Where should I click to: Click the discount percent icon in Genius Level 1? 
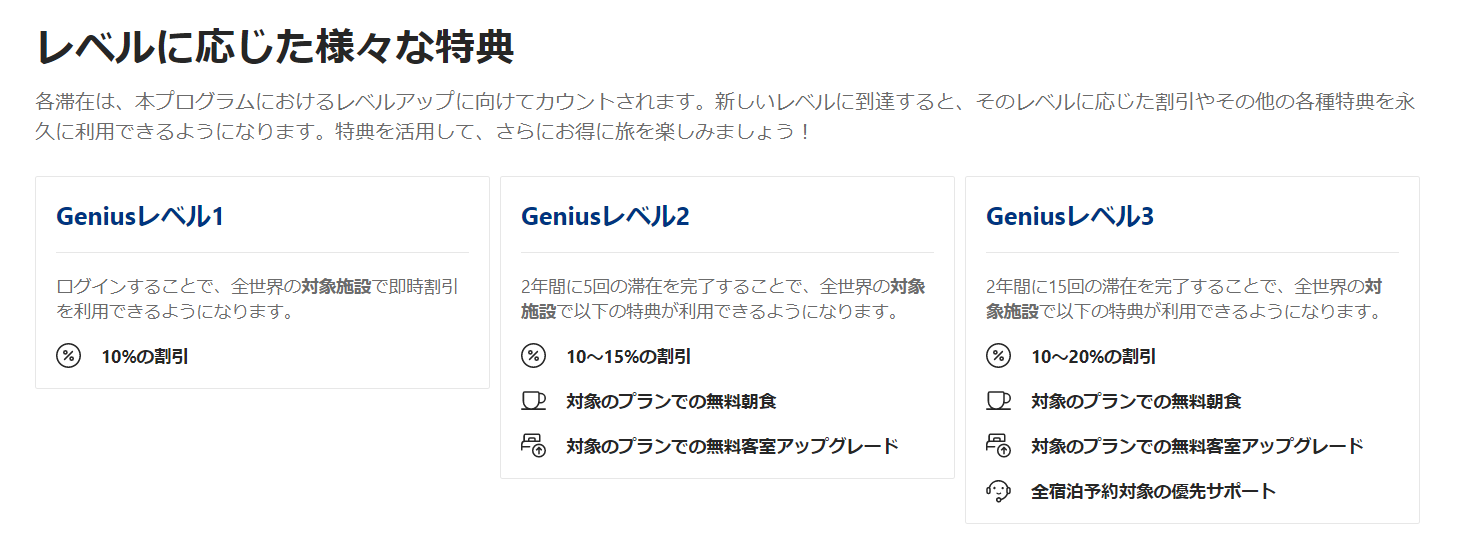click(68, 356)
